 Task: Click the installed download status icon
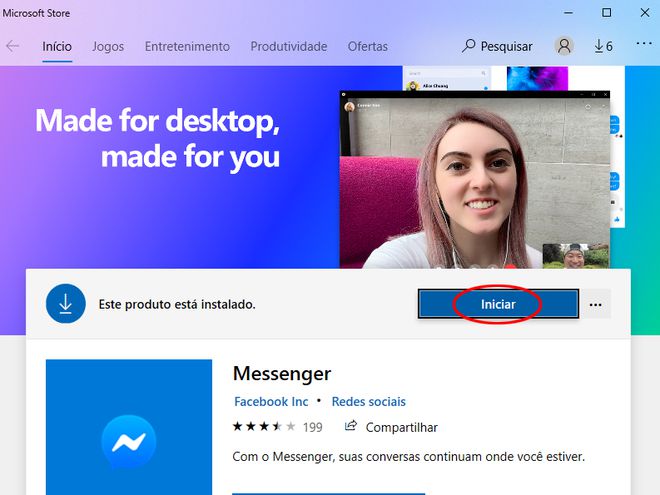66,303
